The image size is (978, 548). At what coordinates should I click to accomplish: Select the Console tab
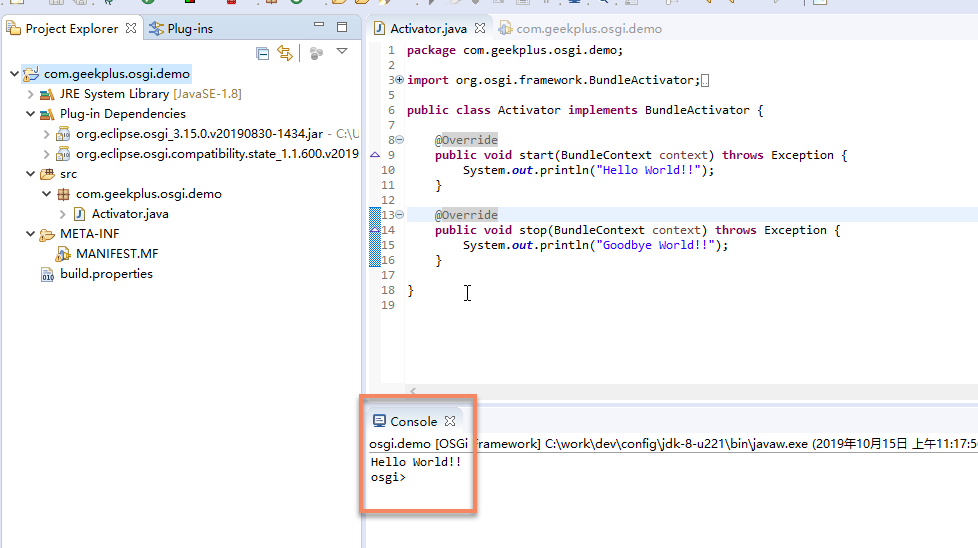click(413, 421)
